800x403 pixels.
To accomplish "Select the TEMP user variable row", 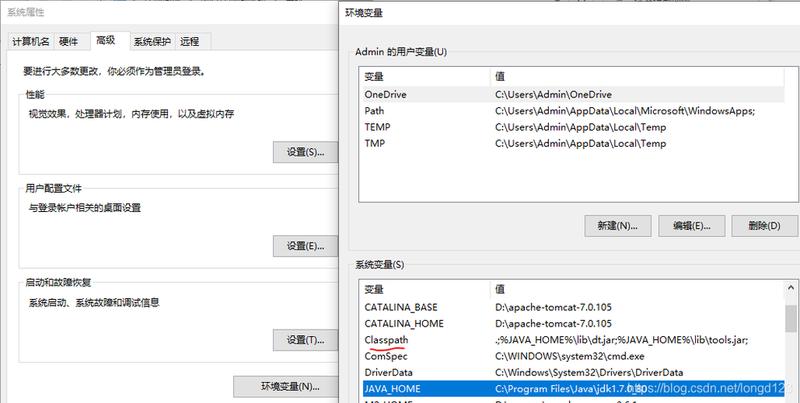I will click(572, 127).
